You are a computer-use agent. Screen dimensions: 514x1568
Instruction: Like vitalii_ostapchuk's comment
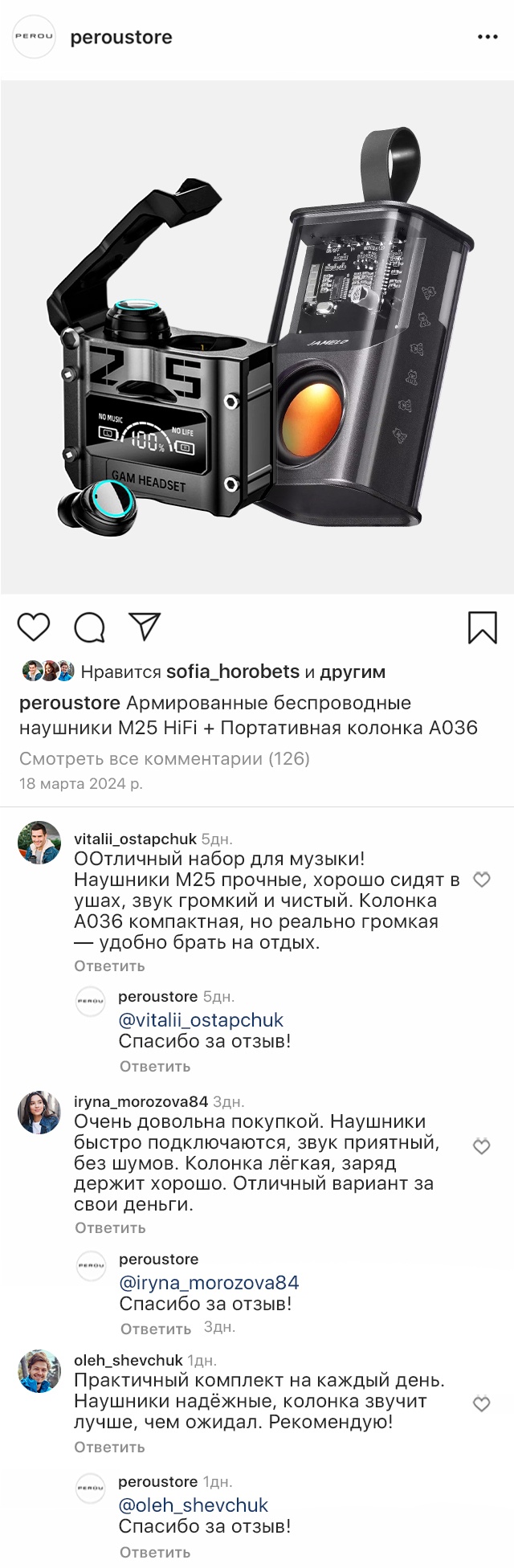[482, 880]
